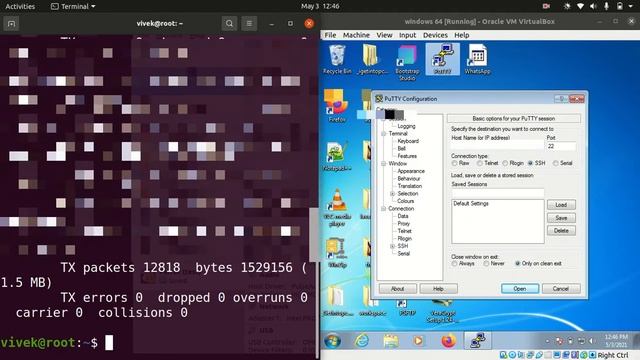Select the Bootstrap Studio desktop shortcut
The image size is (640, 360).
coord(407,62)
